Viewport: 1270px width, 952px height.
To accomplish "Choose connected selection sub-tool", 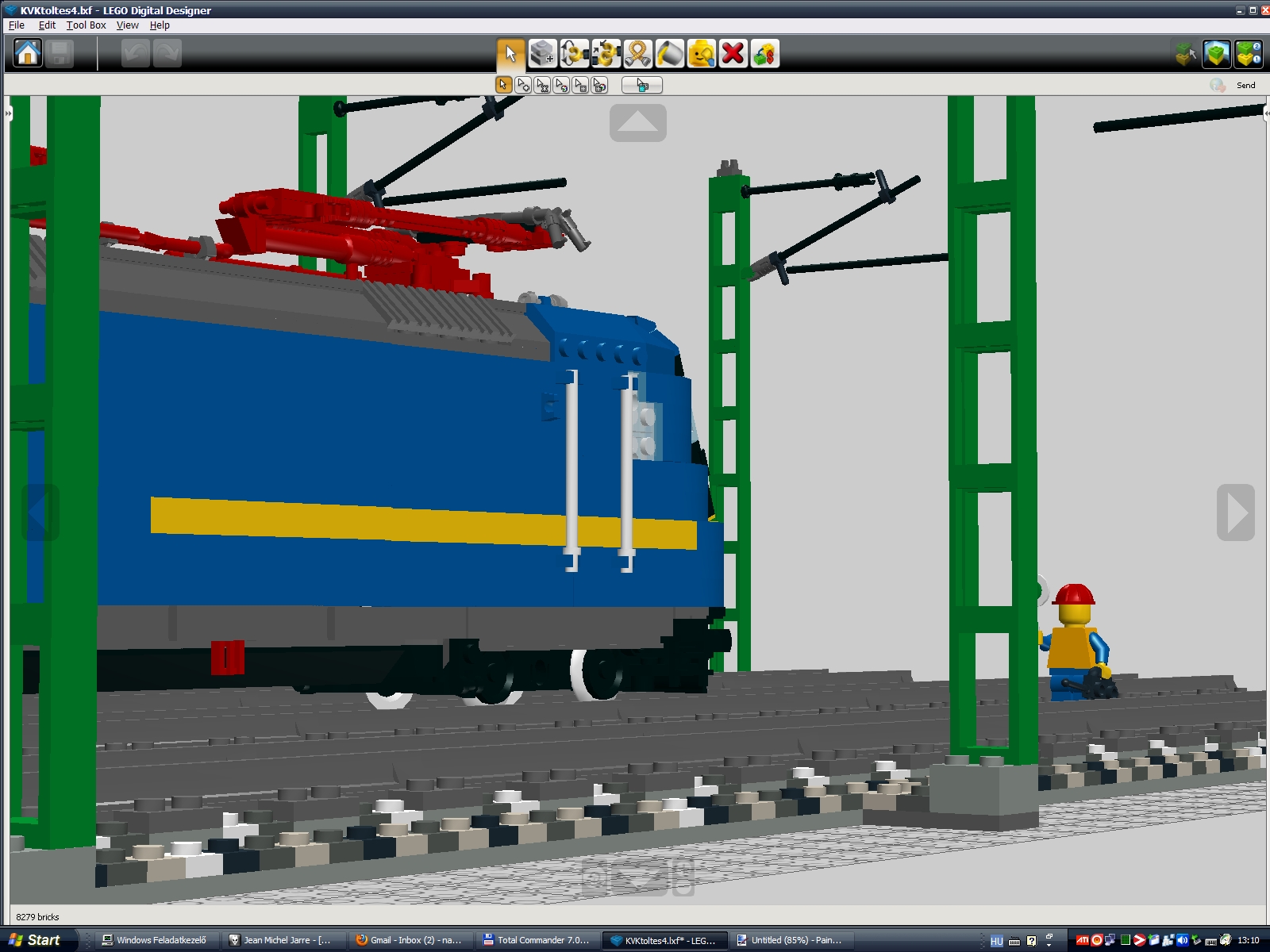I will click(542, 85).
